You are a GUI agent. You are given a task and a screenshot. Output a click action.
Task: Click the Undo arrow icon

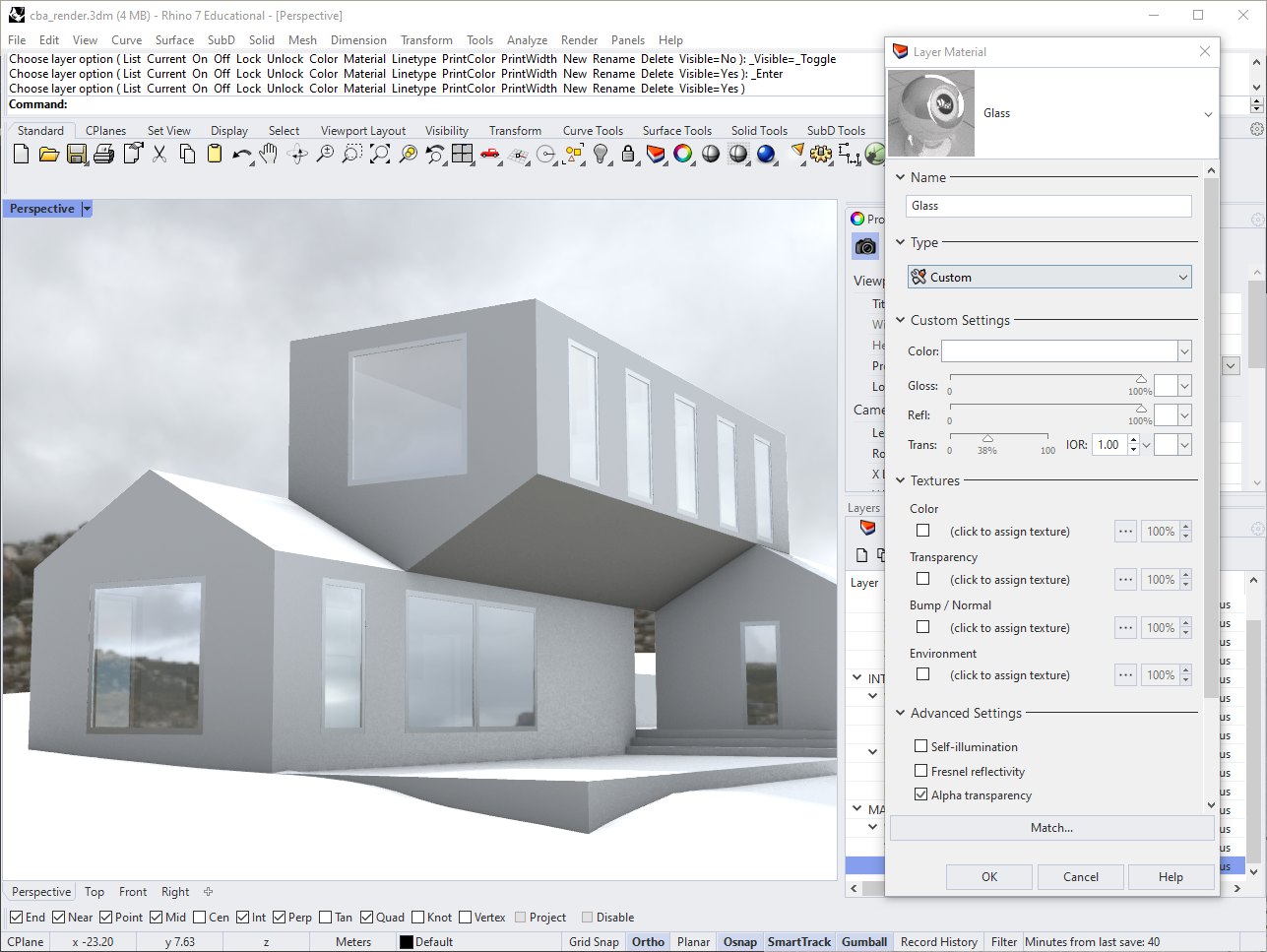[x=241, y=154]
